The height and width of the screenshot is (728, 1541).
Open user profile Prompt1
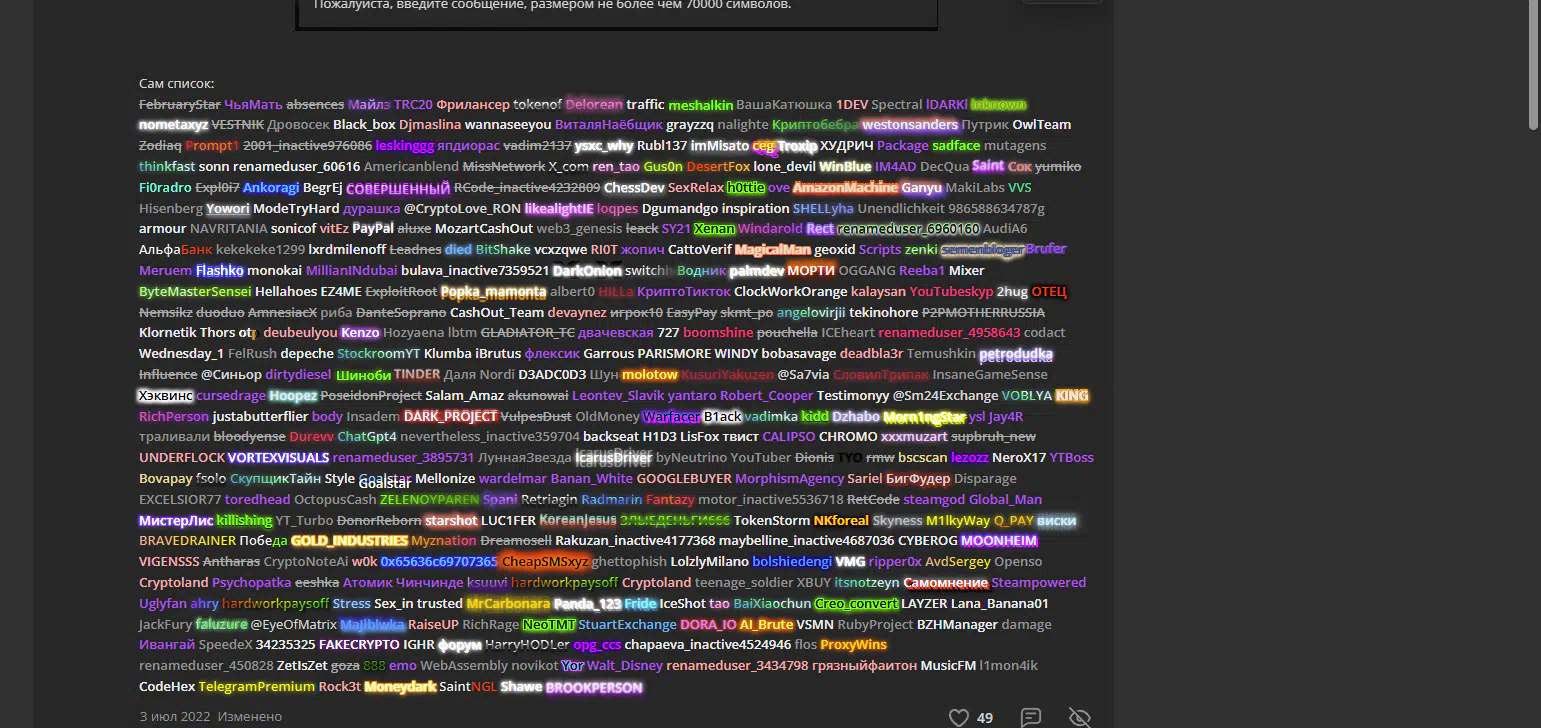pyautogui.click(x=212, y=146)
